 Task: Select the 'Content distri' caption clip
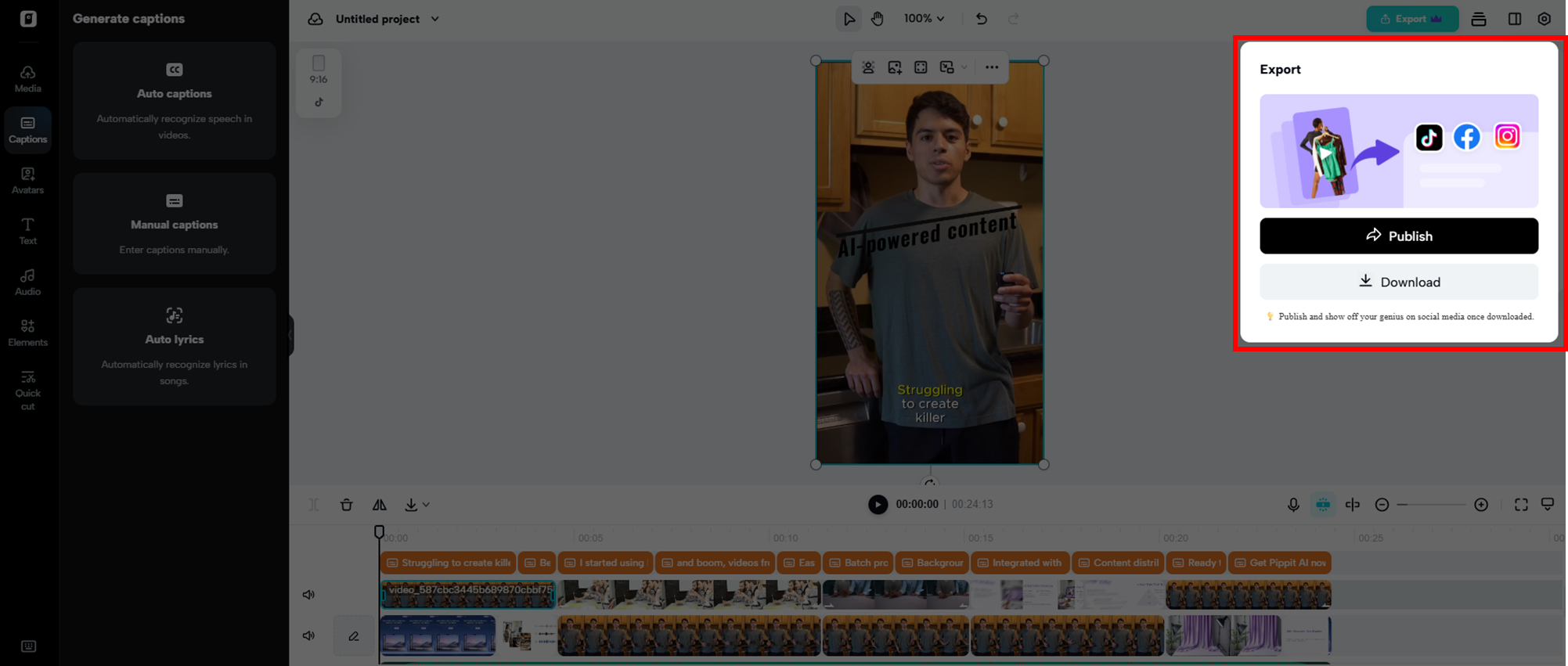(1118, 563)
